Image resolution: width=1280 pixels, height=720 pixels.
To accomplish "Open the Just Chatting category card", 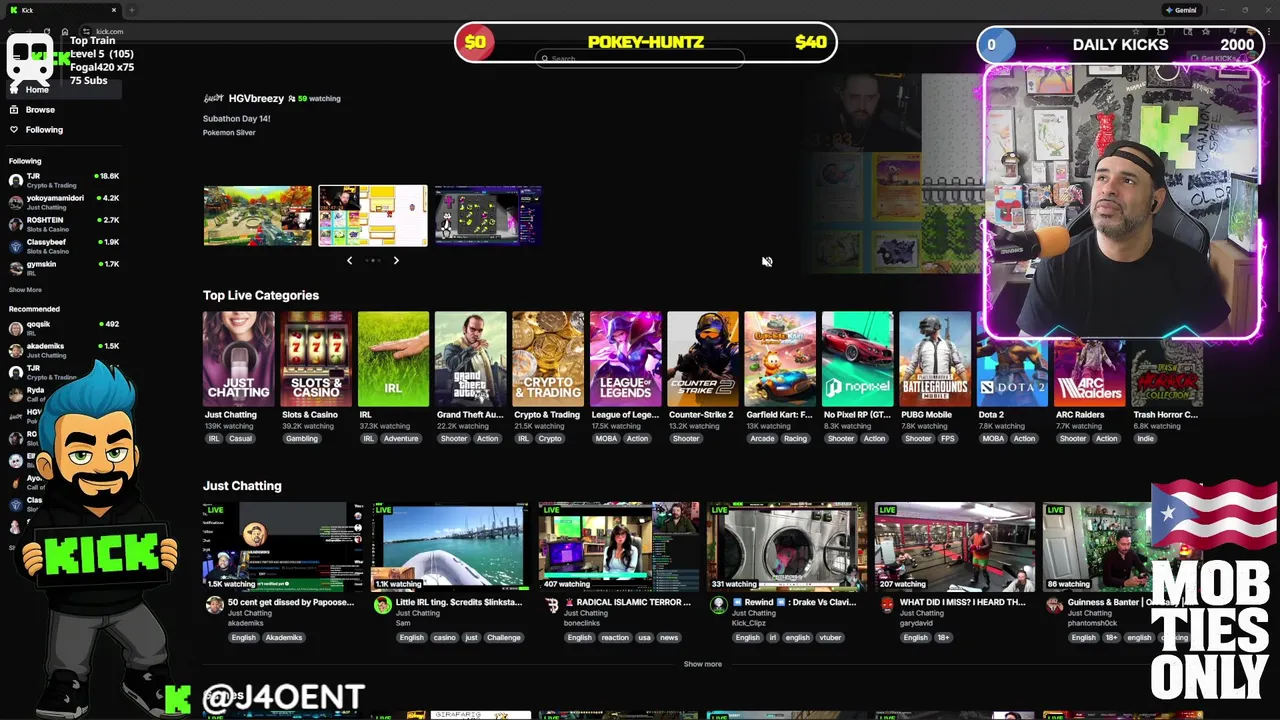I will (x=238, y=359).
